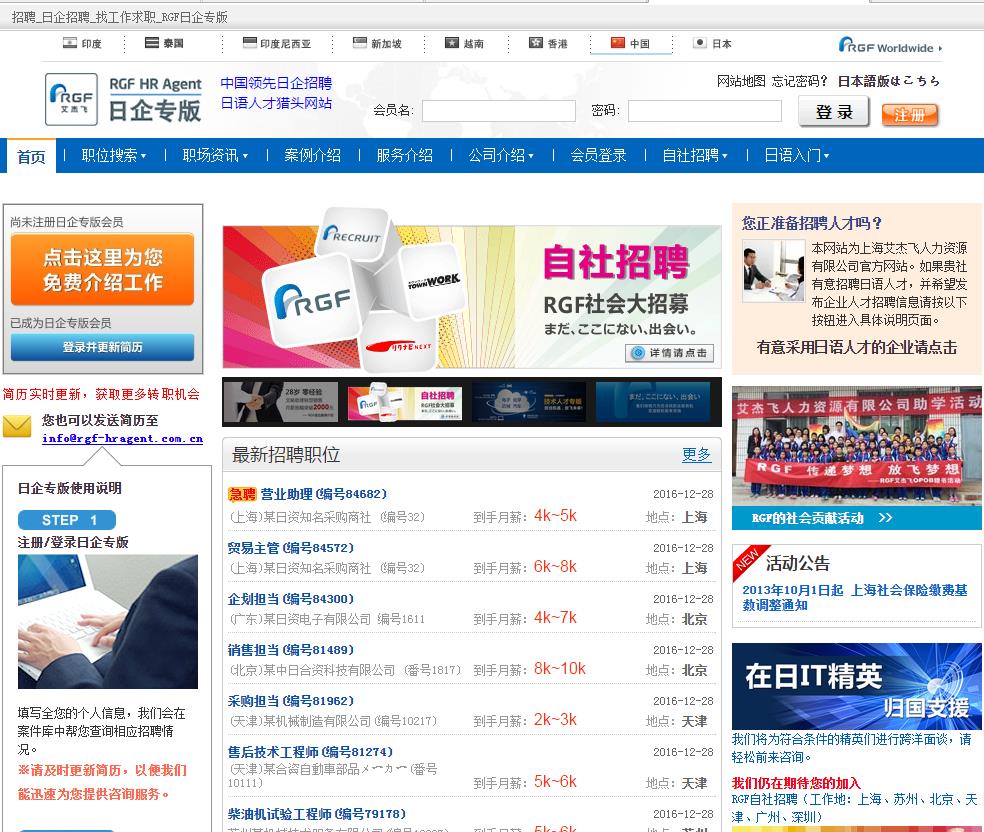Screen dimensions: 984x832
Task: Click the 登录 login button
Action: (833, 112)
